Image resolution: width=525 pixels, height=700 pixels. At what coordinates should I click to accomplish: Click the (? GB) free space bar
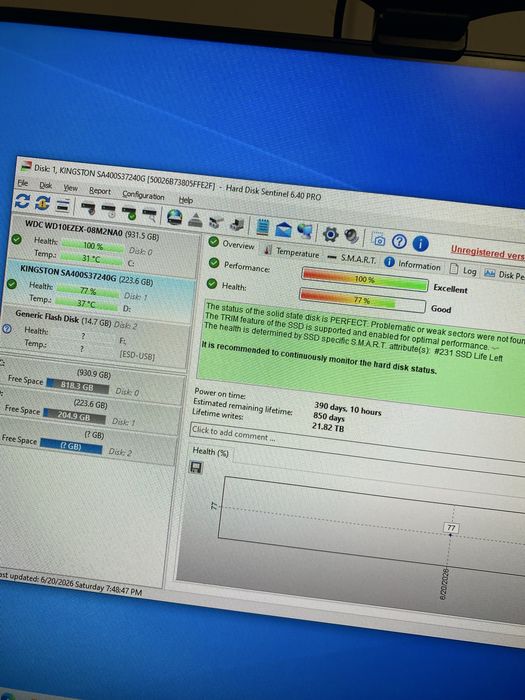pyautogui.click(x=71, y=446)
